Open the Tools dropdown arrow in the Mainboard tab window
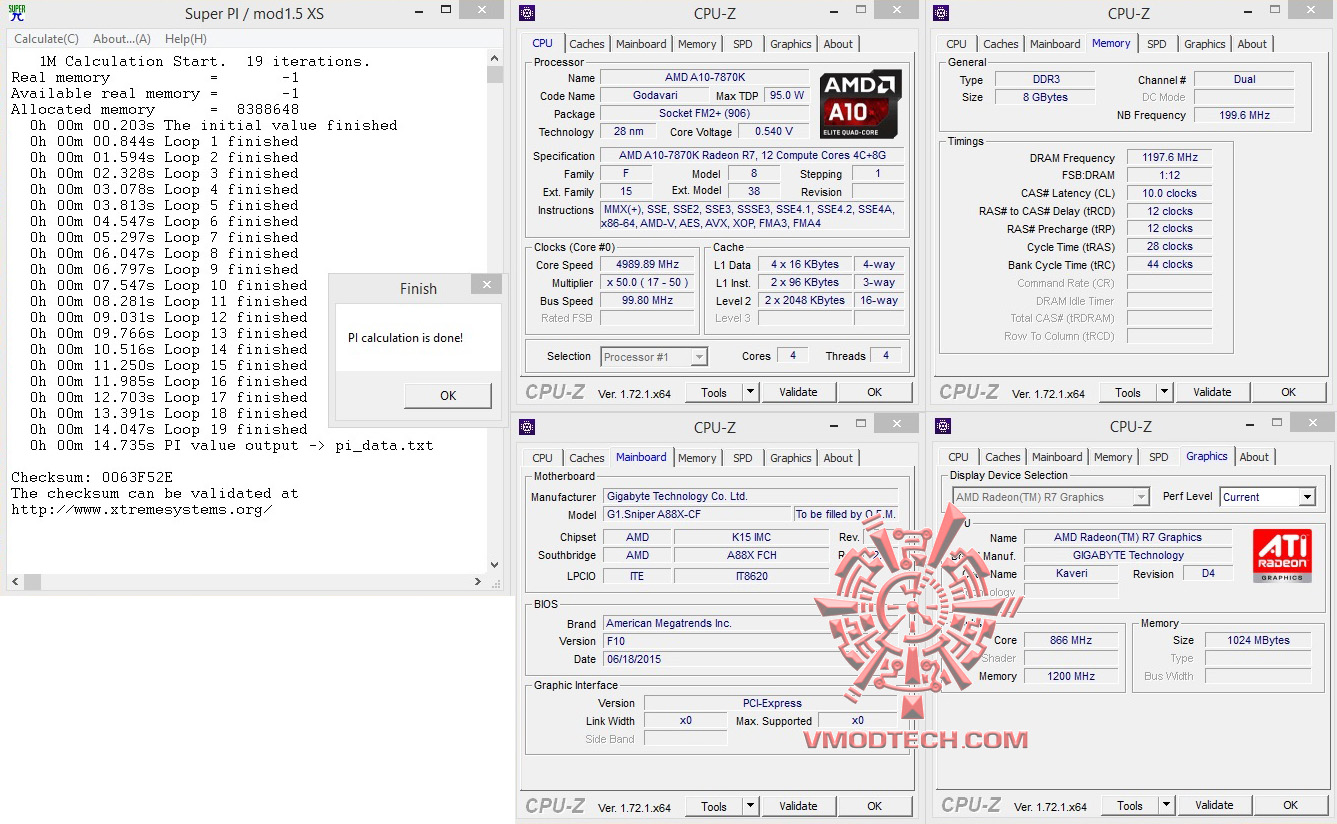1337x824 pixels. point(750,806)
